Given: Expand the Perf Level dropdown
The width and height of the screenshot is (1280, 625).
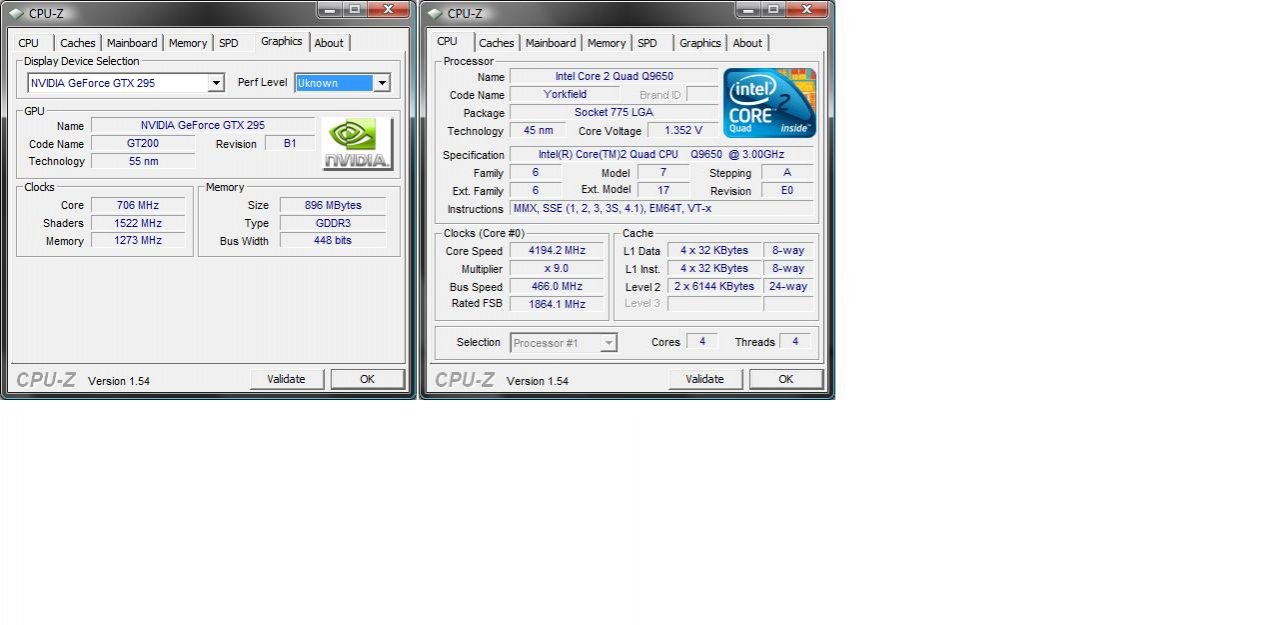Looking at the screenshot, I should coord(381,83).
